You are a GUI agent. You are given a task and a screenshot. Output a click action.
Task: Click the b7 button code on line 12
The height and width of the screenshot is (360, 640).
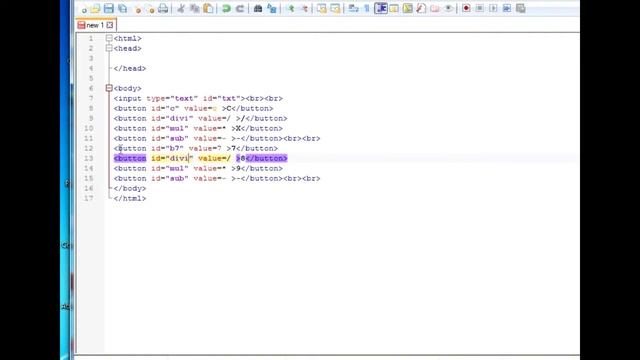click(196, 148)
